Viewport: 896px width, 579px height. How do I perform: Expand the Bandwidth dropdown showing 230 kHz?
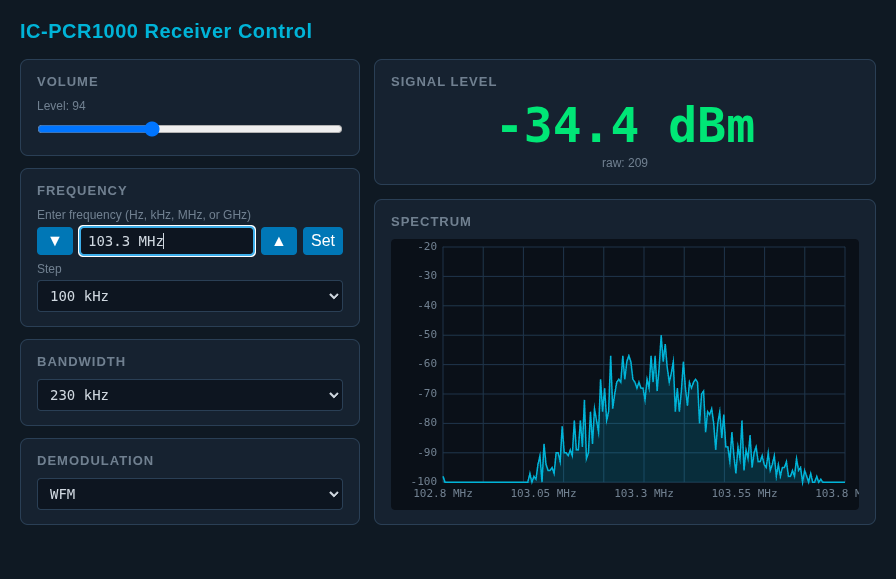190,395
